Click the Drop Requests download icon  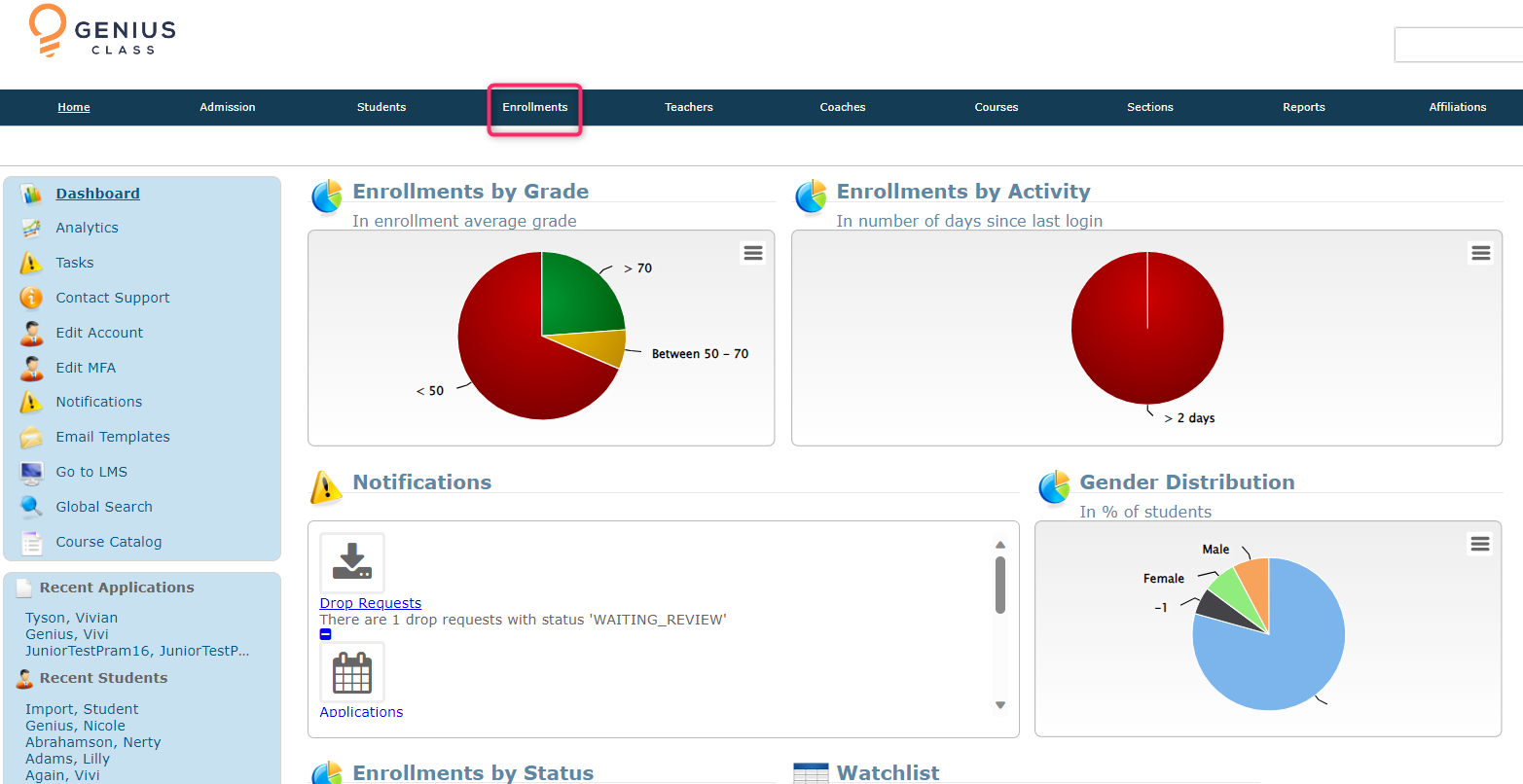352,562
